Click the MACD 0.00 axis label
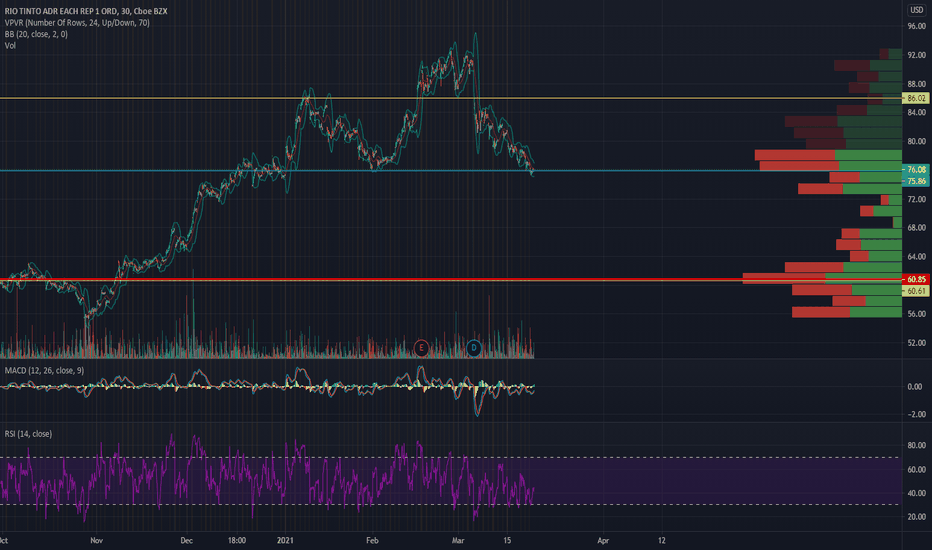This screenshot has width=932, height=550. [x=917, y=386]
